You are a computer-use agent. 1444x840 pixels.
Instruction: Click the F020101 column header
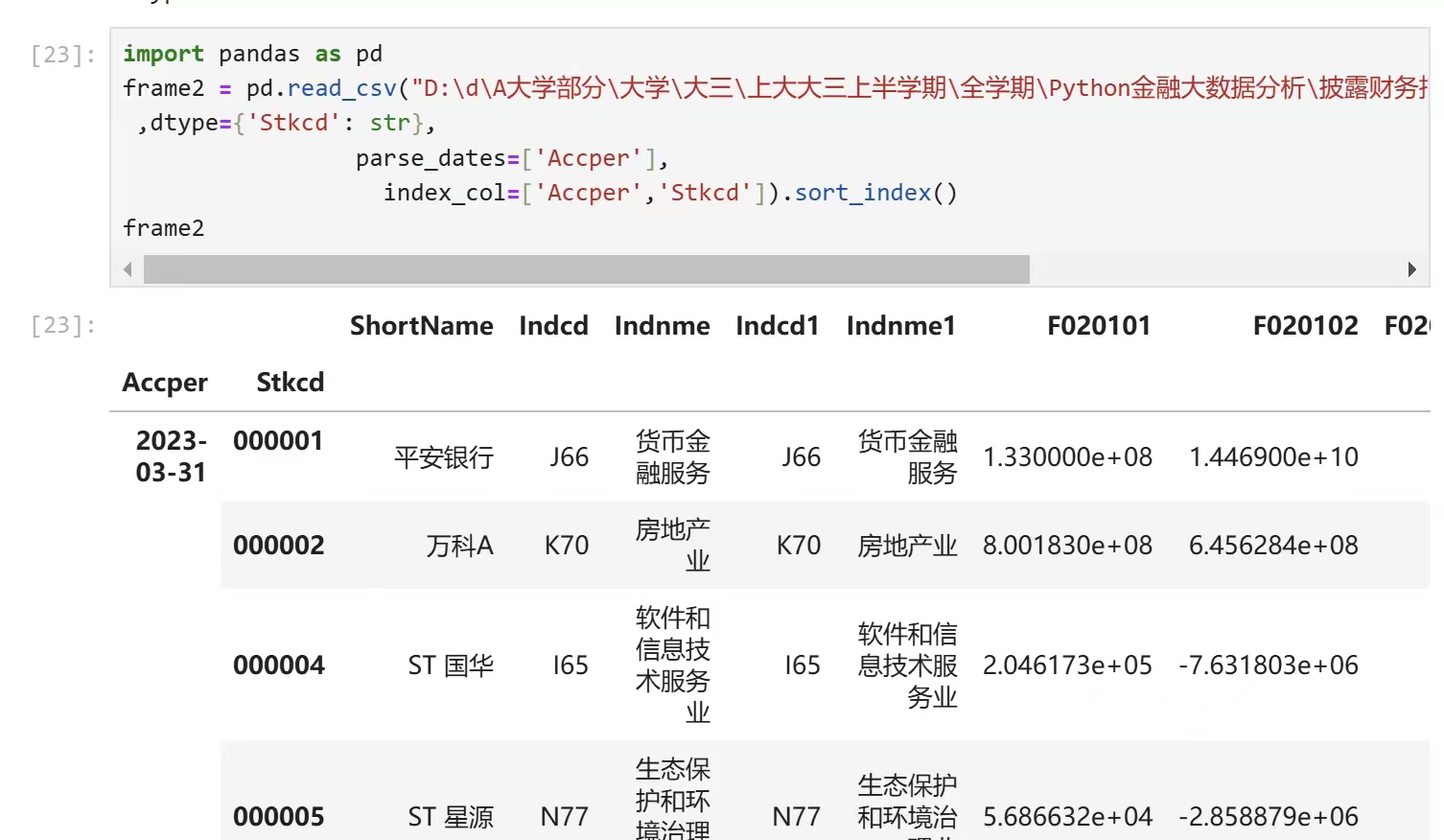[1098, 326]
